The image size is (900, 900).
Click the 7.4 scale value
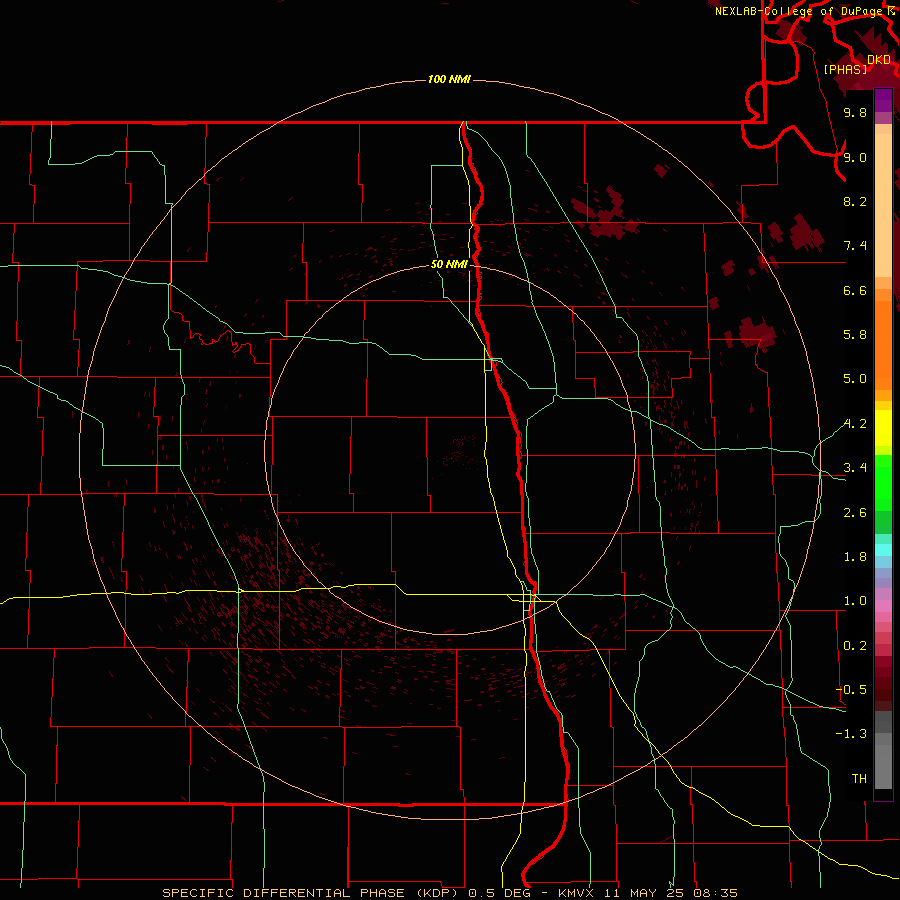click(855, 246)
